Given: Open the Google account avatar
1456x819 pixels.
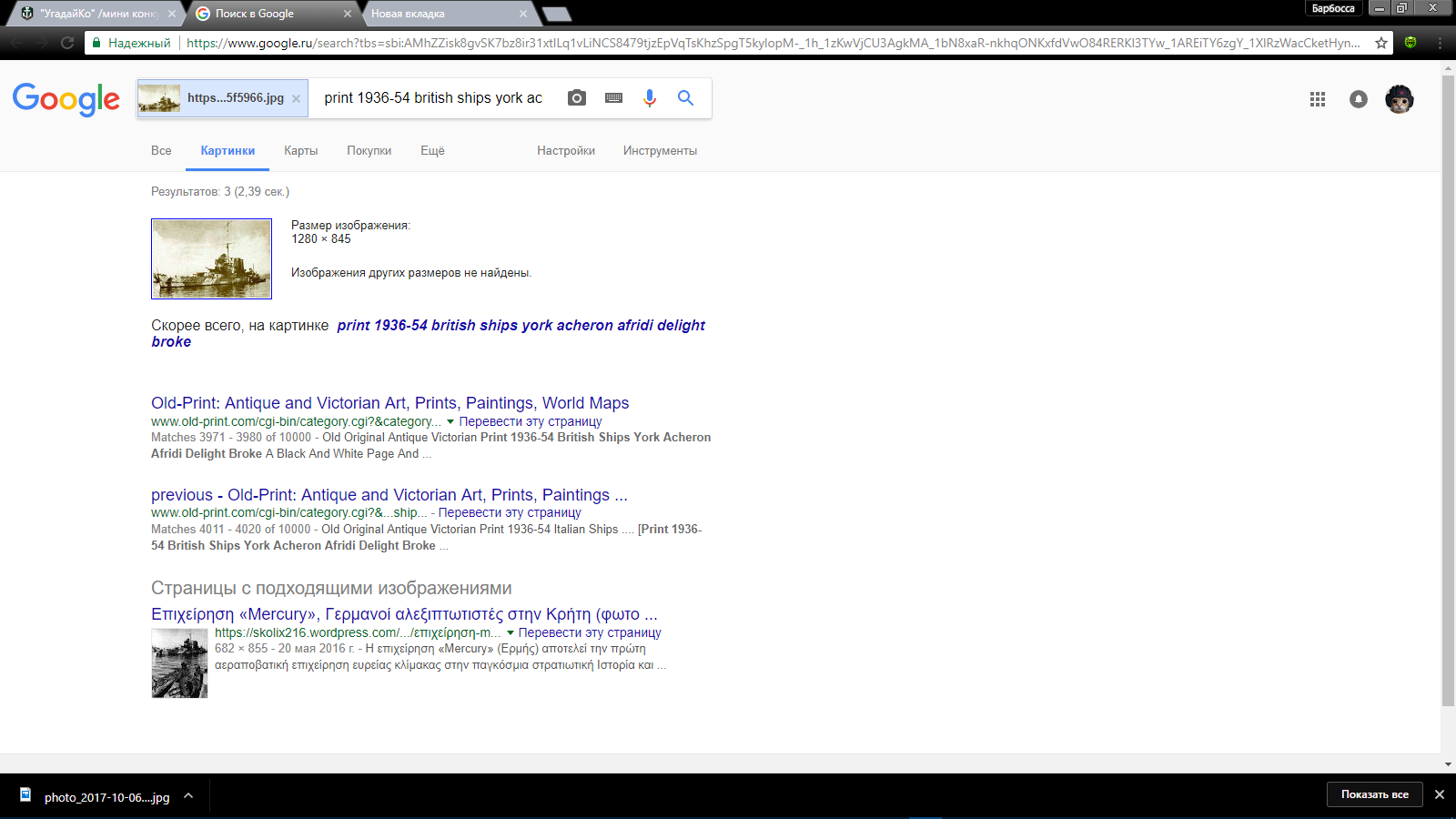Looking at the screenshot, I should [x=1400, y=99].
